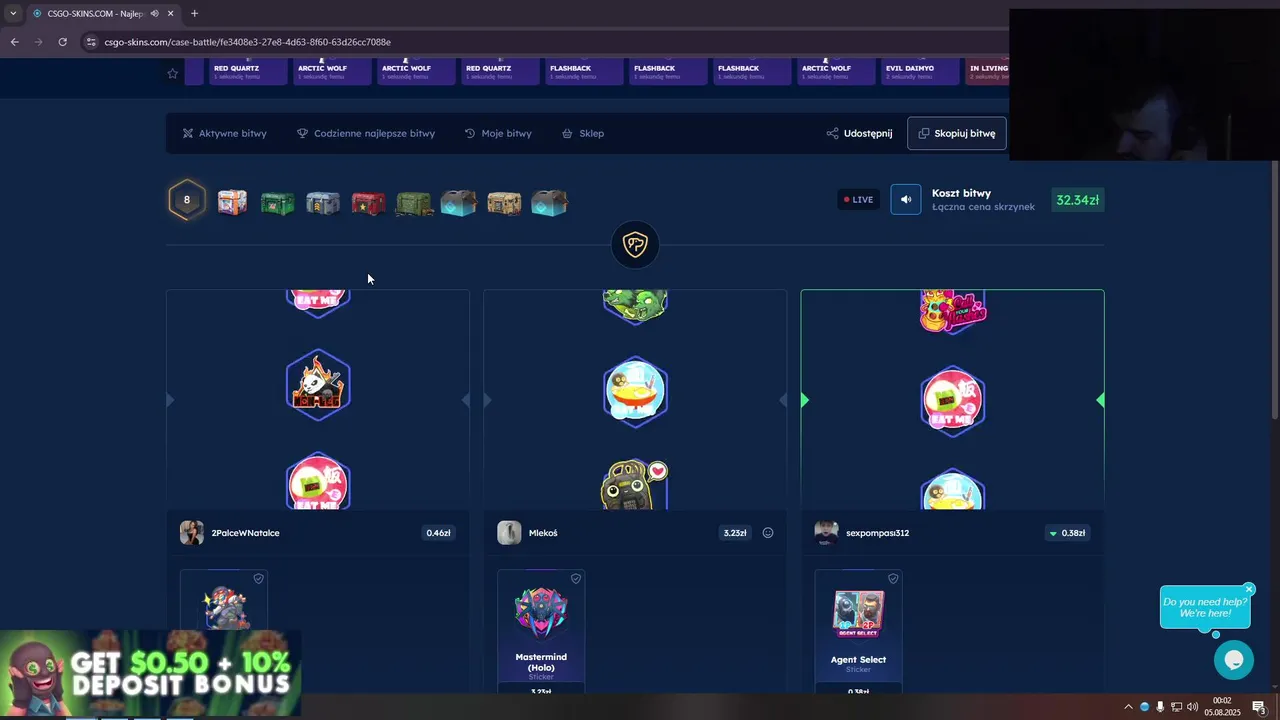Click the 'Do you need help?' message
Image resolution: width=1280 pixels, height=720 pixels.
point(1205,607)
